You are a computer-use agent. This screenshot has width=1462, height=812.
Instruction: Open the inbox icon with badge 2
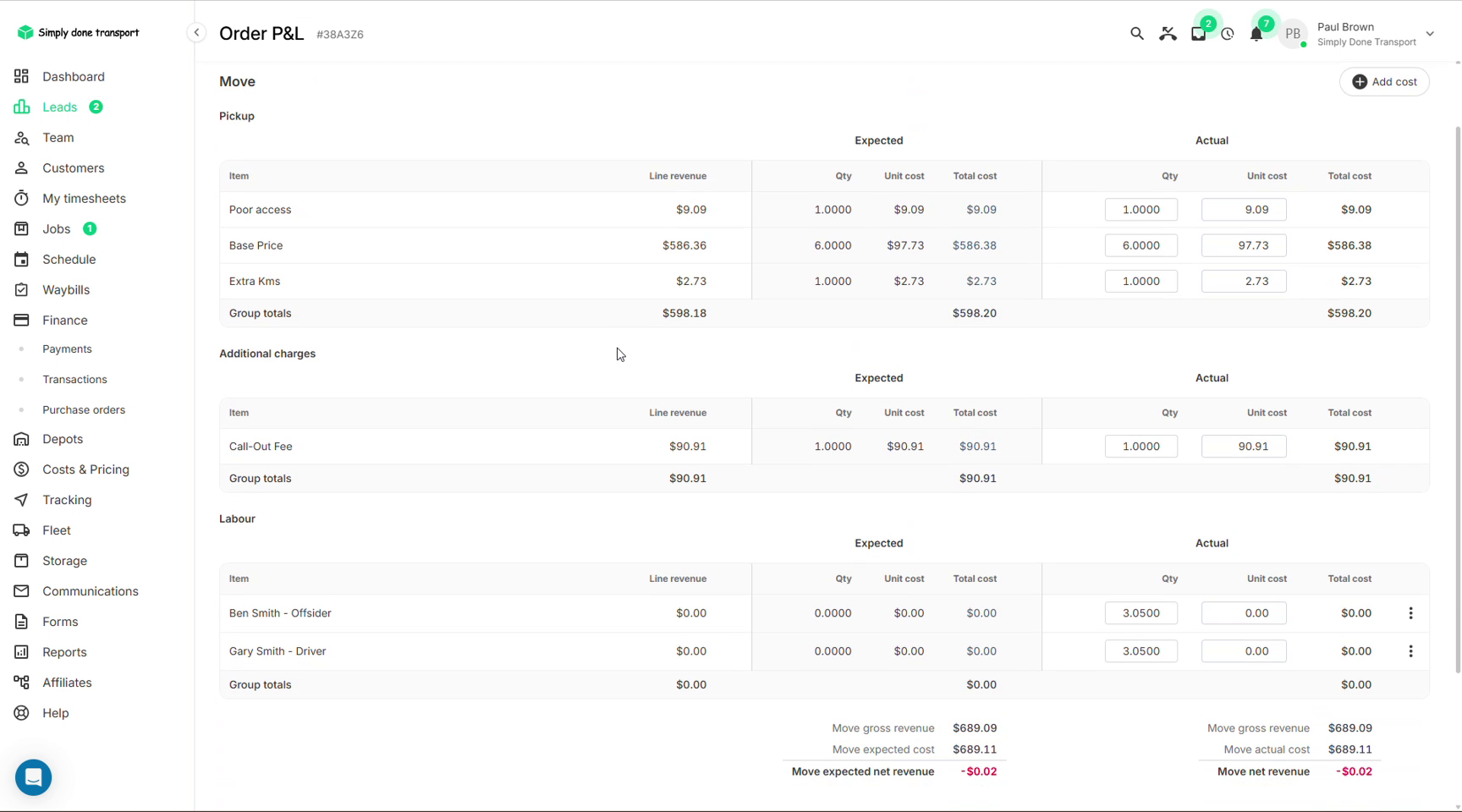point(1198,34)
